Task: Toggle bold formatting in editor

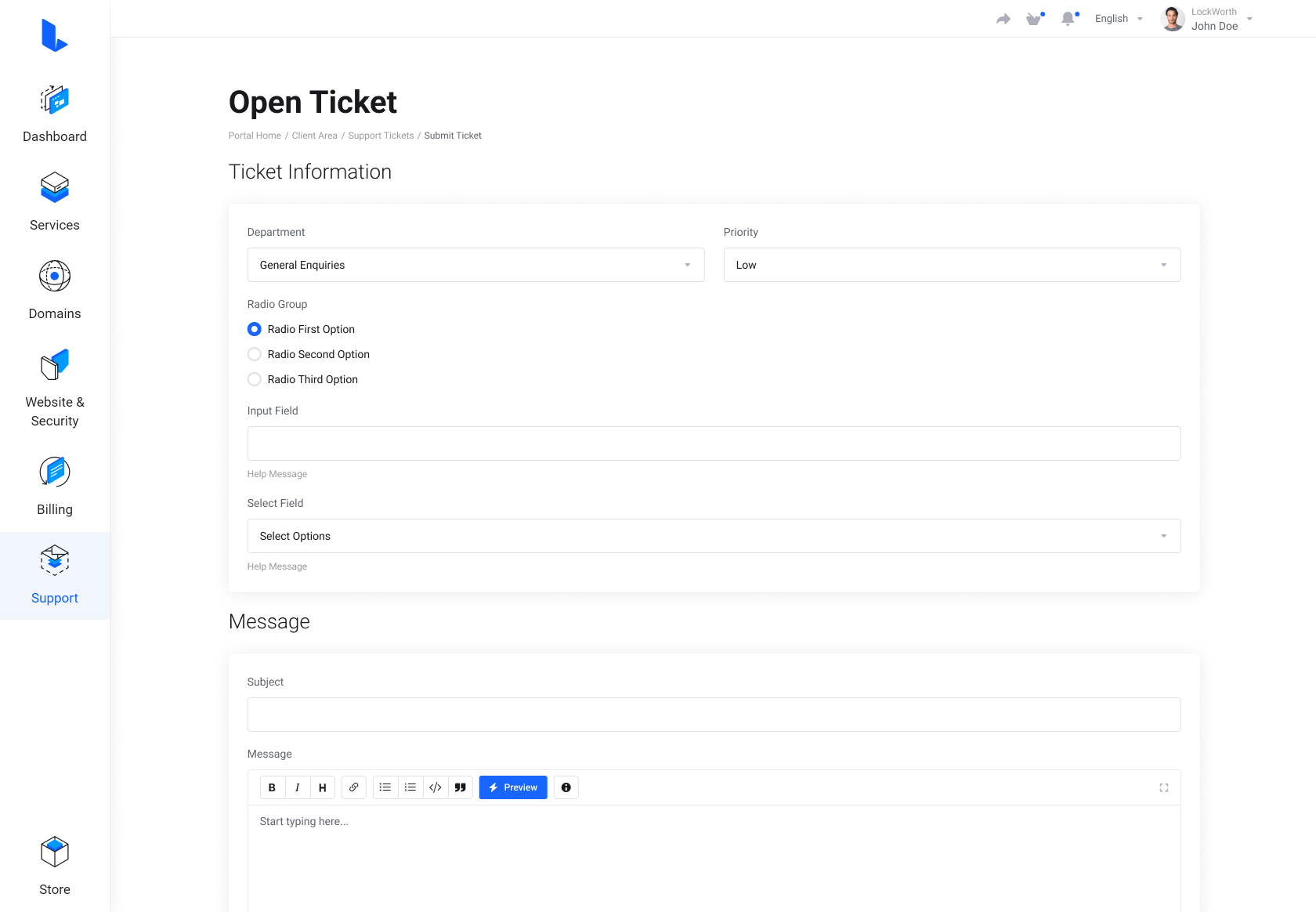Action: pos(272,787)
